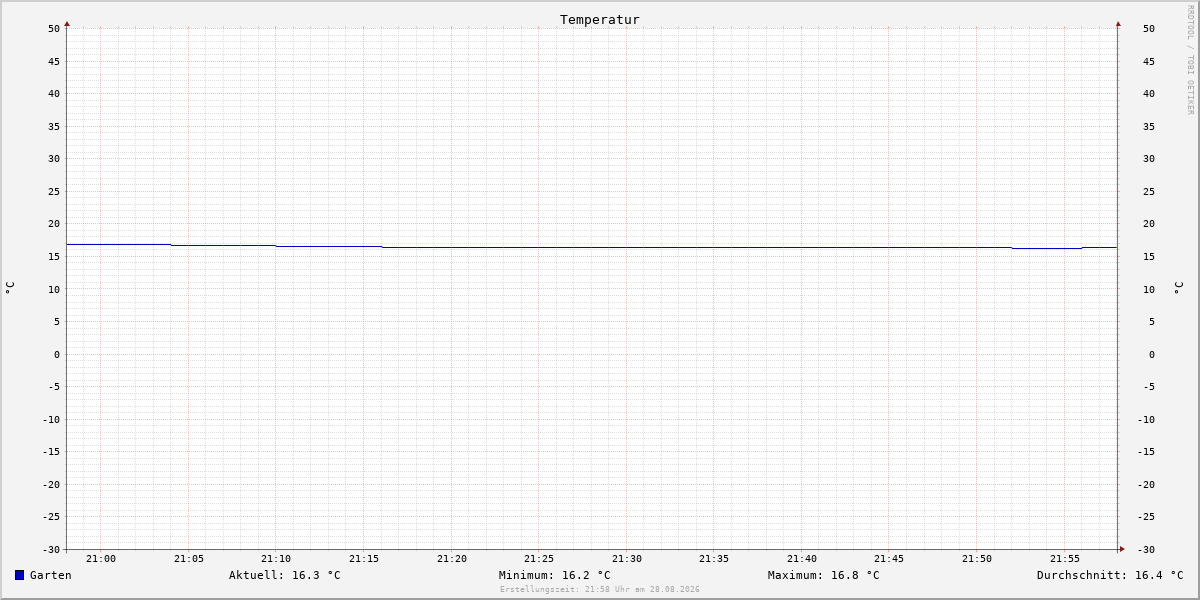Click the 21:00 time axis label

101,559
